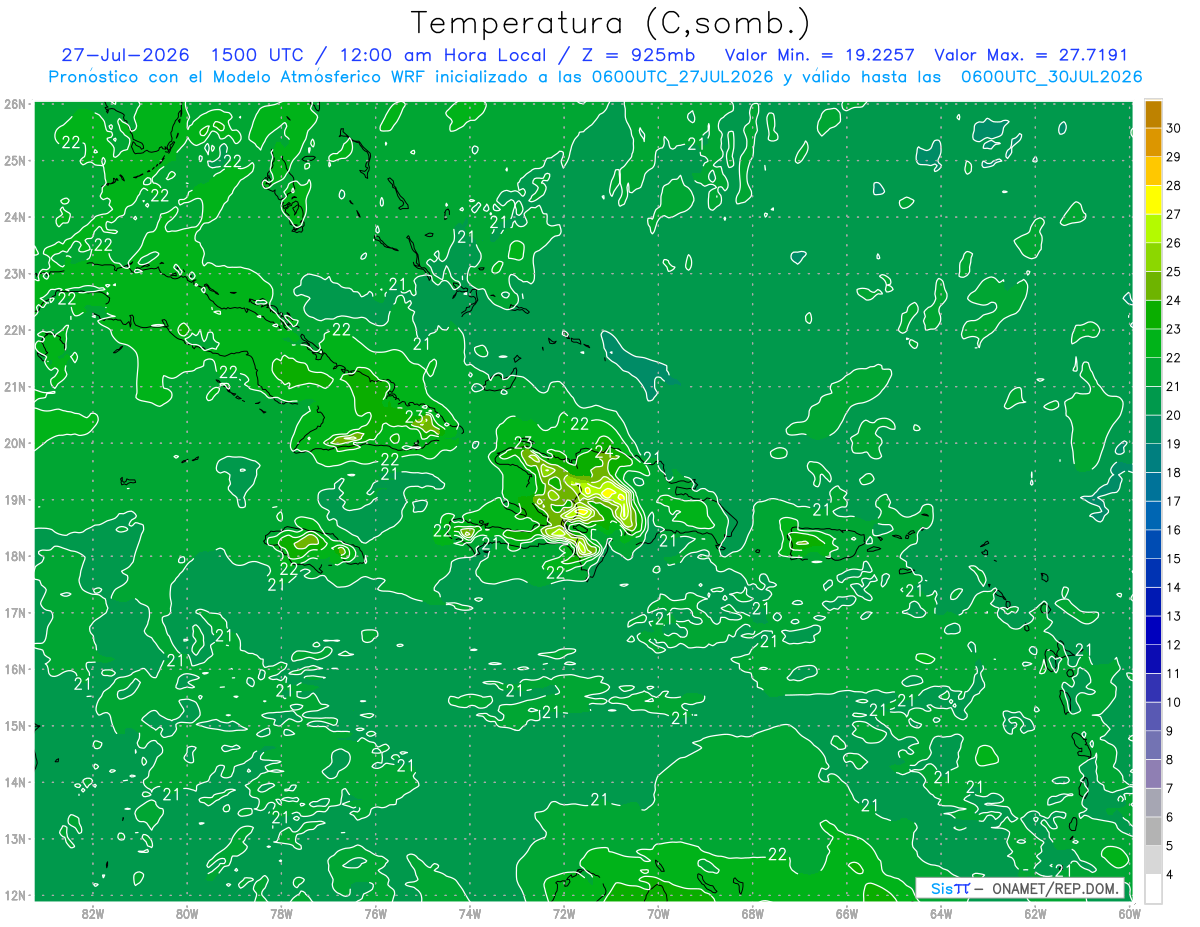The width and height of the screenshot is (1200, 927).
Task: Click the 24N latitude axis label
Action: (14, 217)
